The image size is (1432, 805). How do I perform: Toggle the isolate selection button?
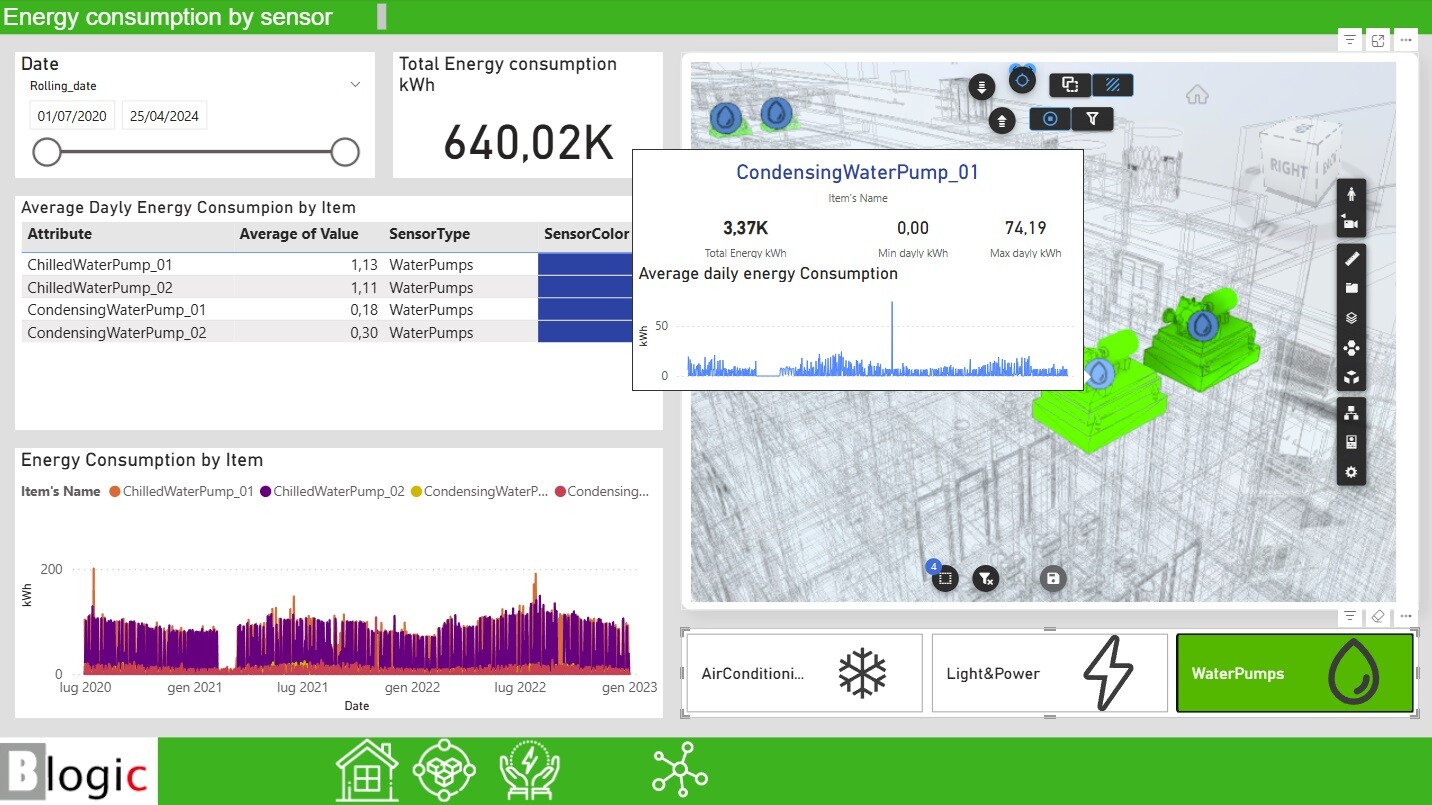click(1050, 119)
